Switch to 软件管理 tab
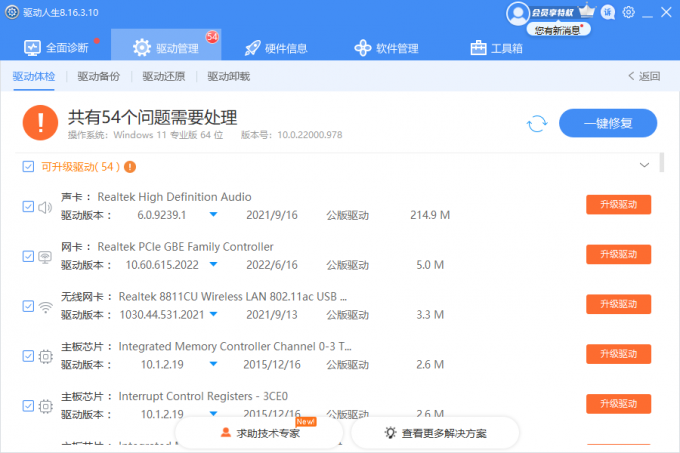The height and width of the screenshot is (453, 680). tap(386, 48)
